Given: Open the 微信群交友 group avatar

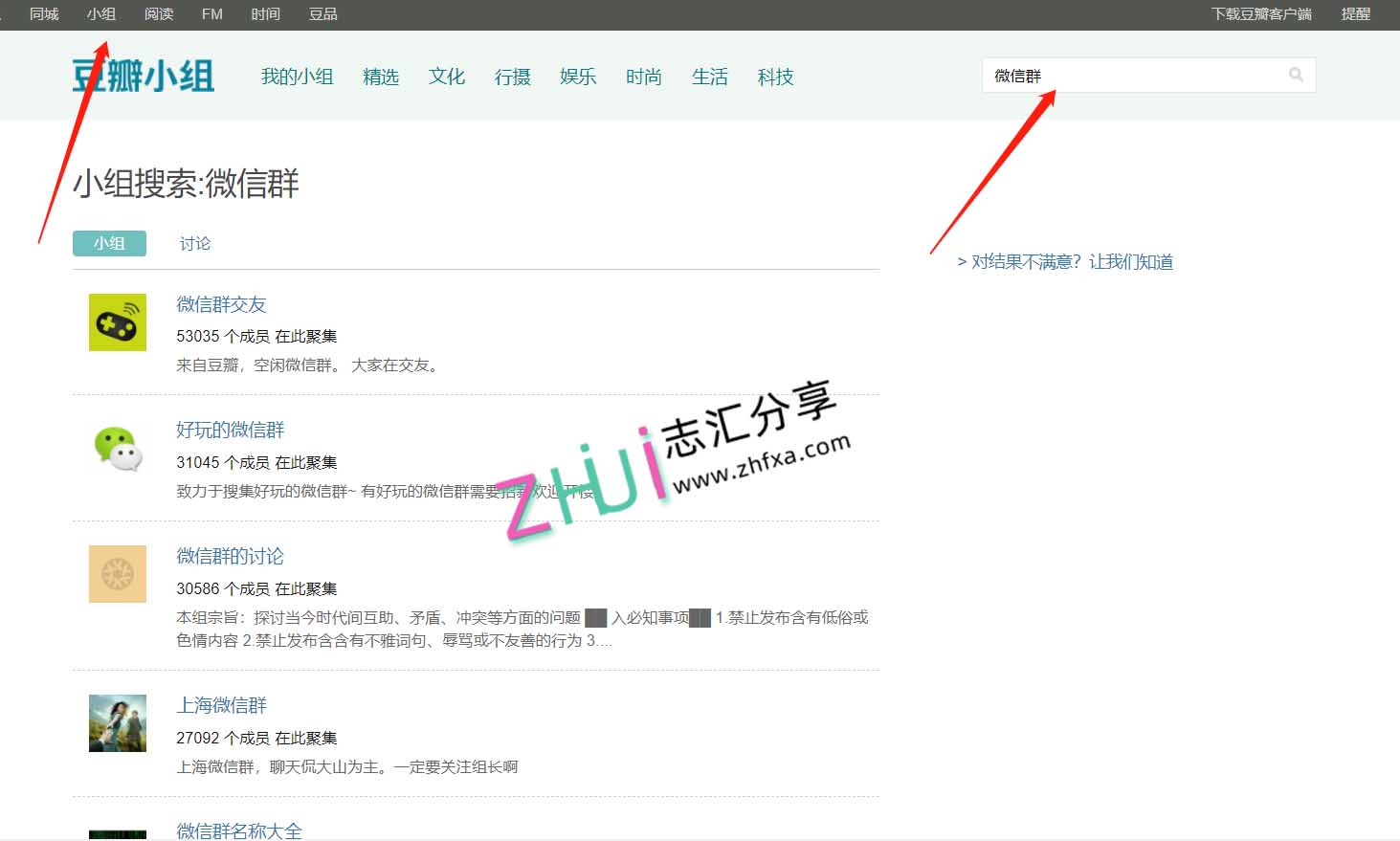Looking at the screenshot, I should click(118, 322).
